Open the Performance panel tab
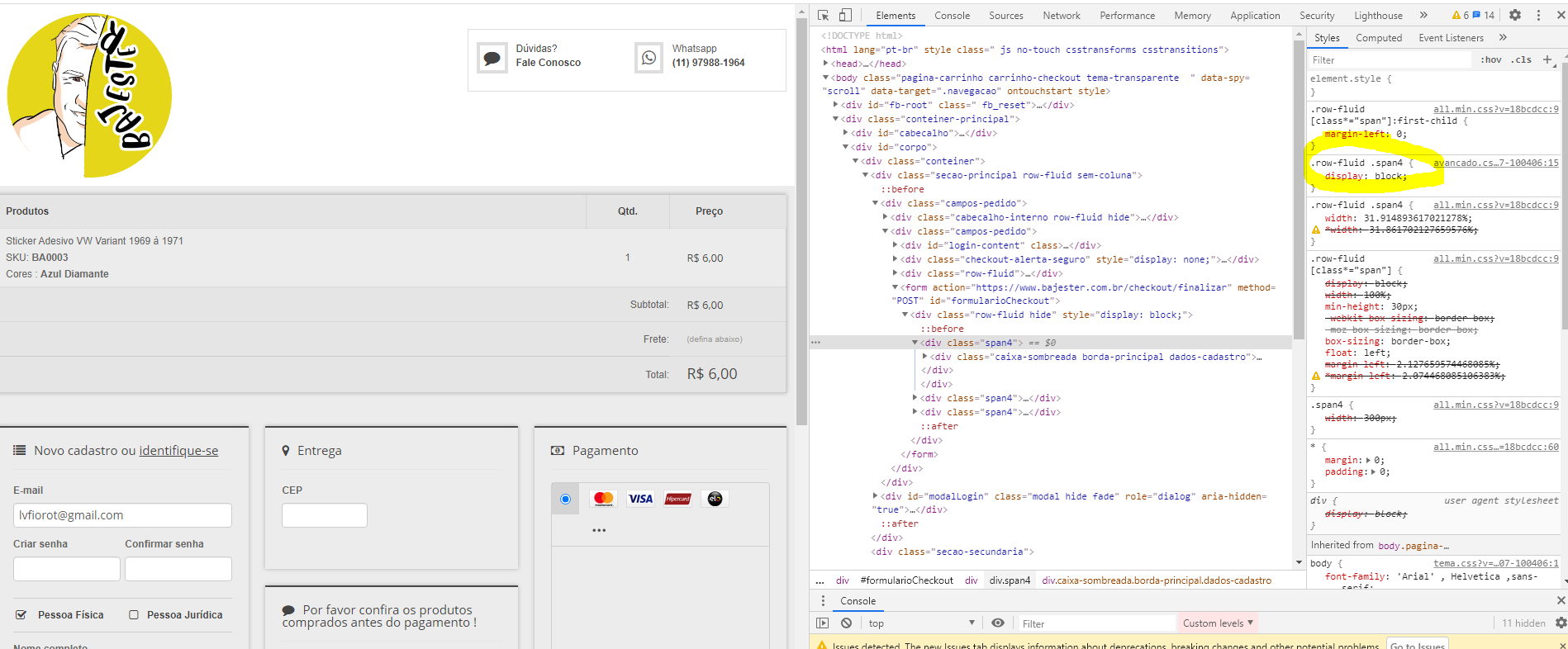This screenshot has height=649, width=1568. pos(1127,15)
